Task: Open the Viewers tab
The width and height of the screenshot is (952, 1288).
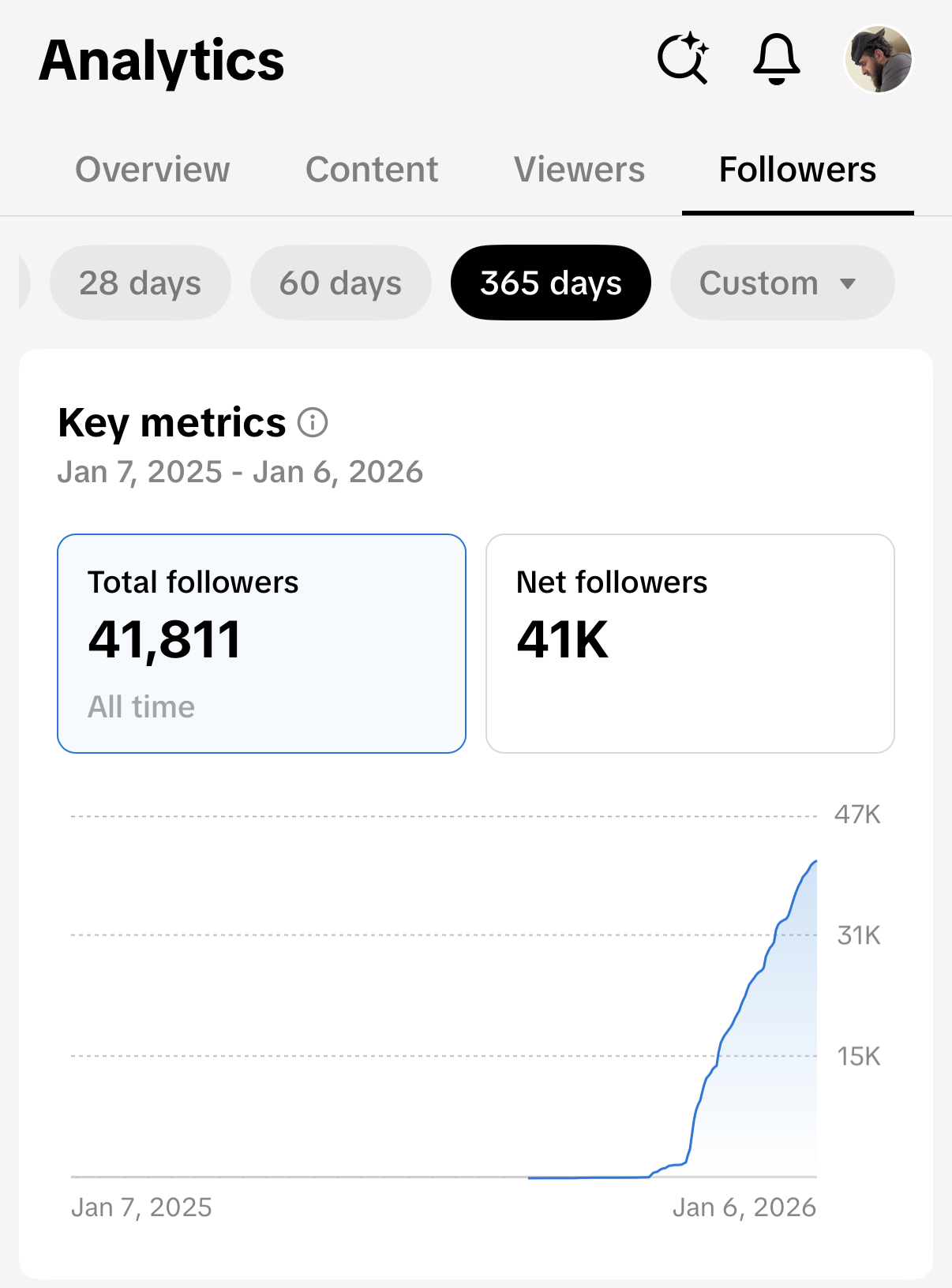Action: click(x=579, y=170)
